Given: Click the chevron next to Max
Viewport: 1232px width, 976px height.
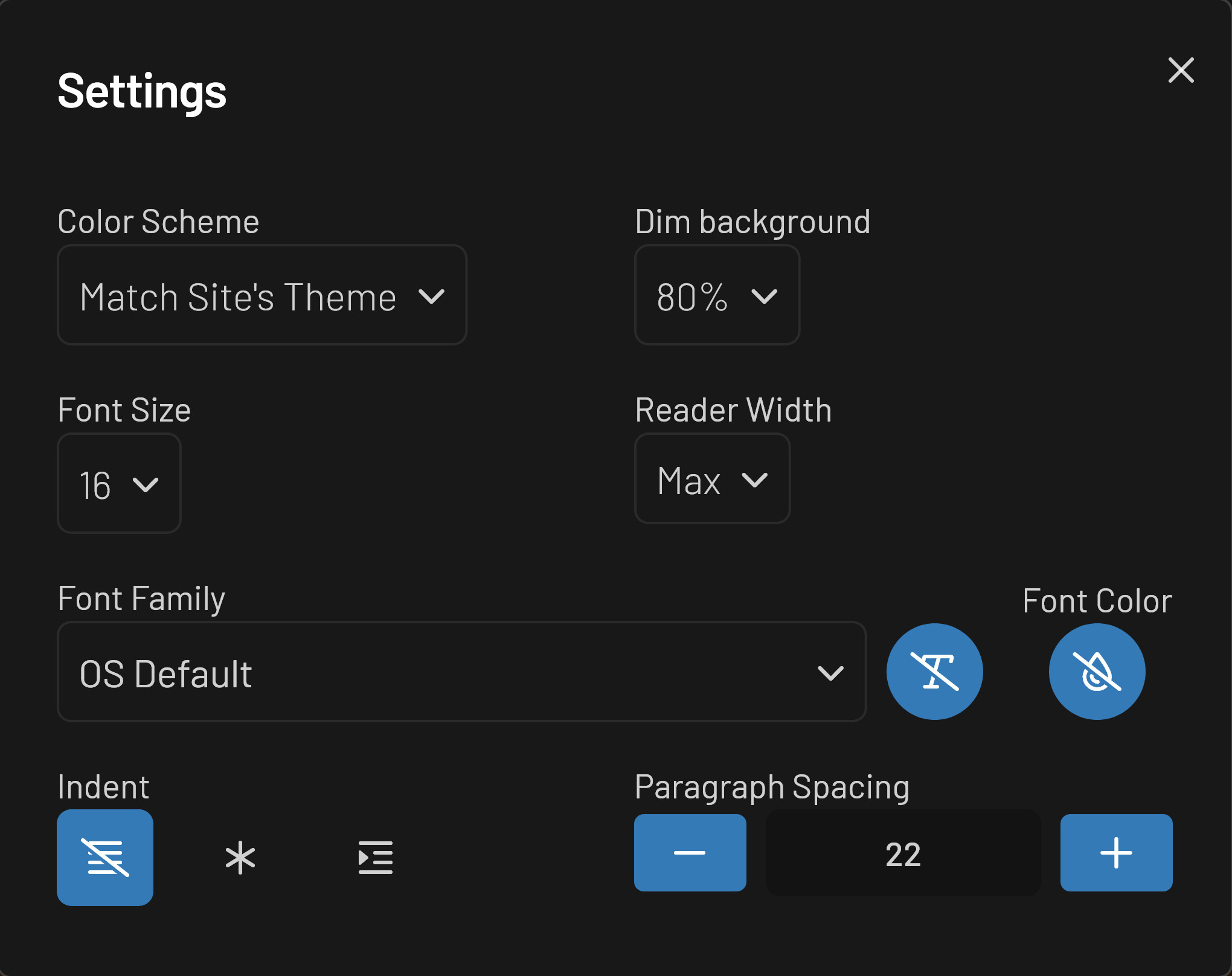Looking at the screenshot, I should 754,480.
